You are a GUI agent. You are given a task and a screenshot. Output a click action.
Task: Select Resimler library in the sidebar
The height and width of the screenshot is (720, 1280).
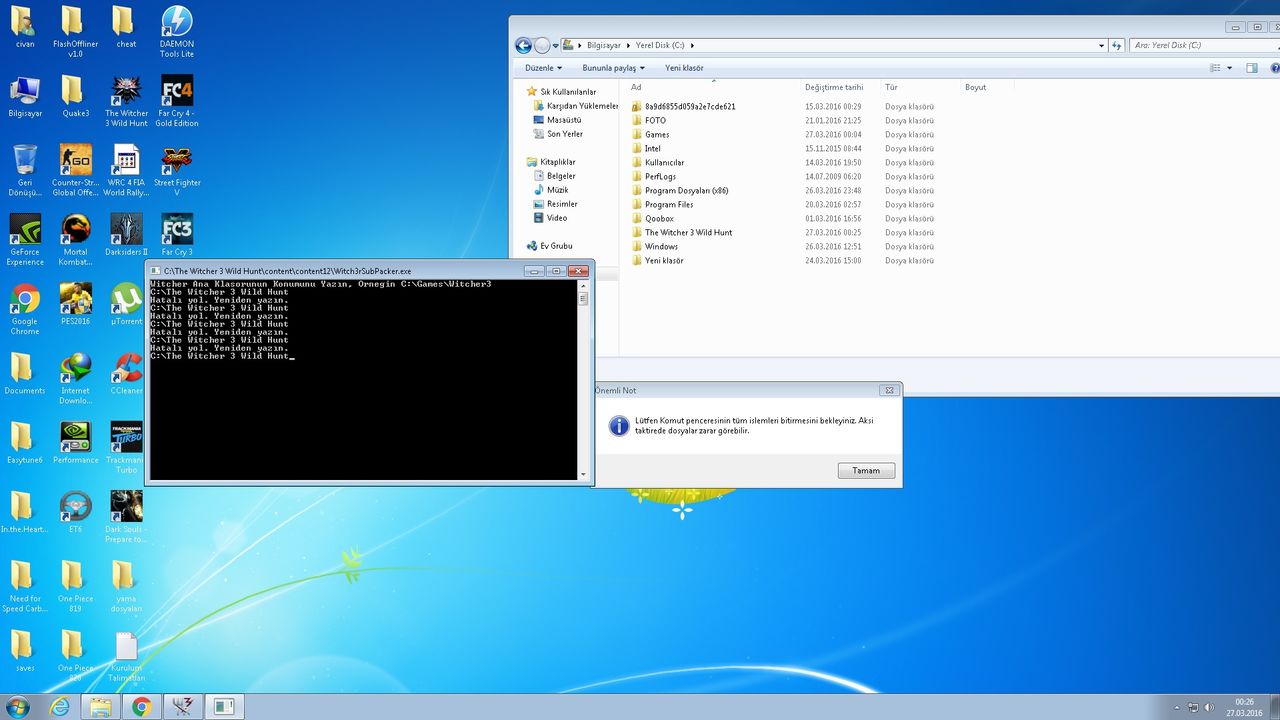pos(561,203)
